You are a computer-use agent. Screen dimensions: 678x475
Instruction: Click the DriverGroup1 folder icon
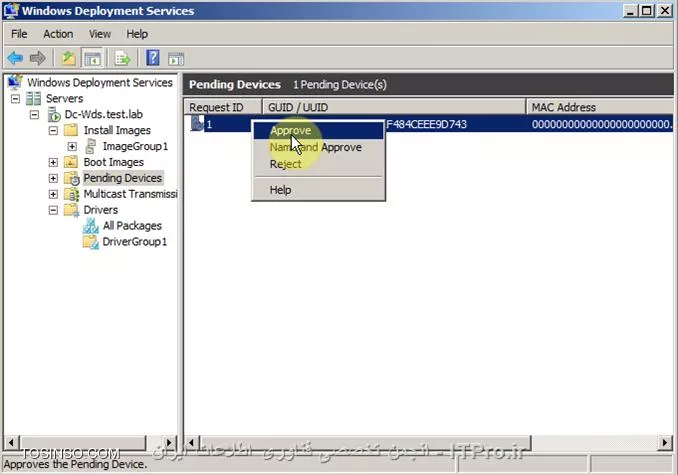[91, 242]
